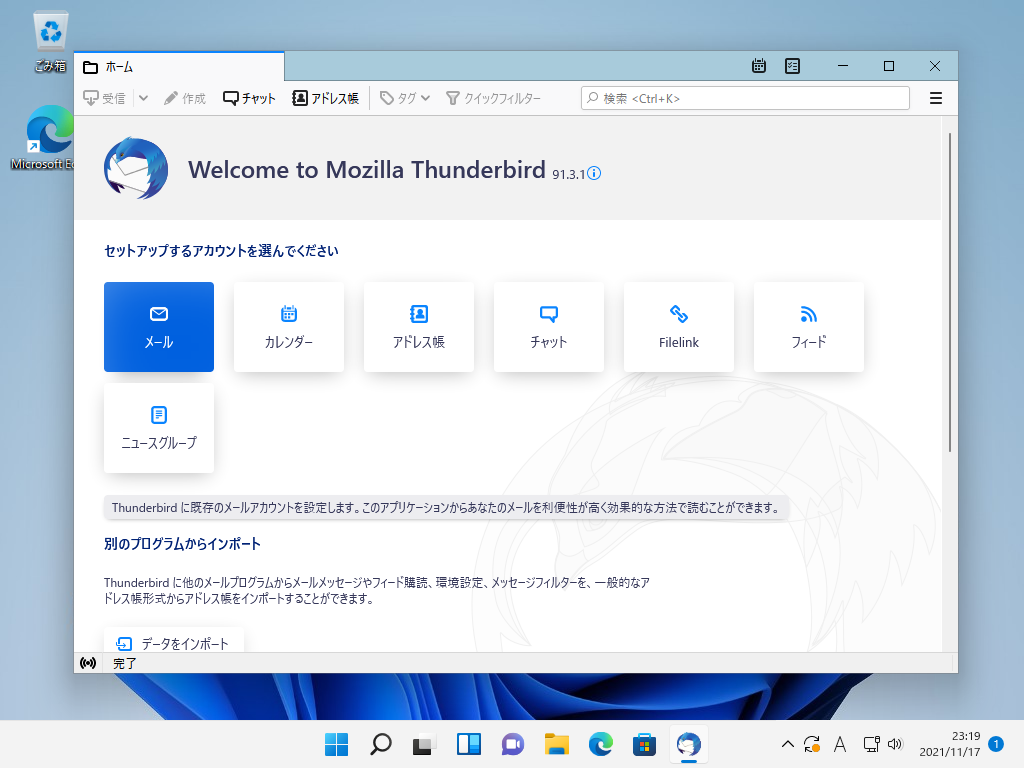The image size is (1024, 768).
Task: Choose the ニュースグループ setup tile
Action: 159,428
